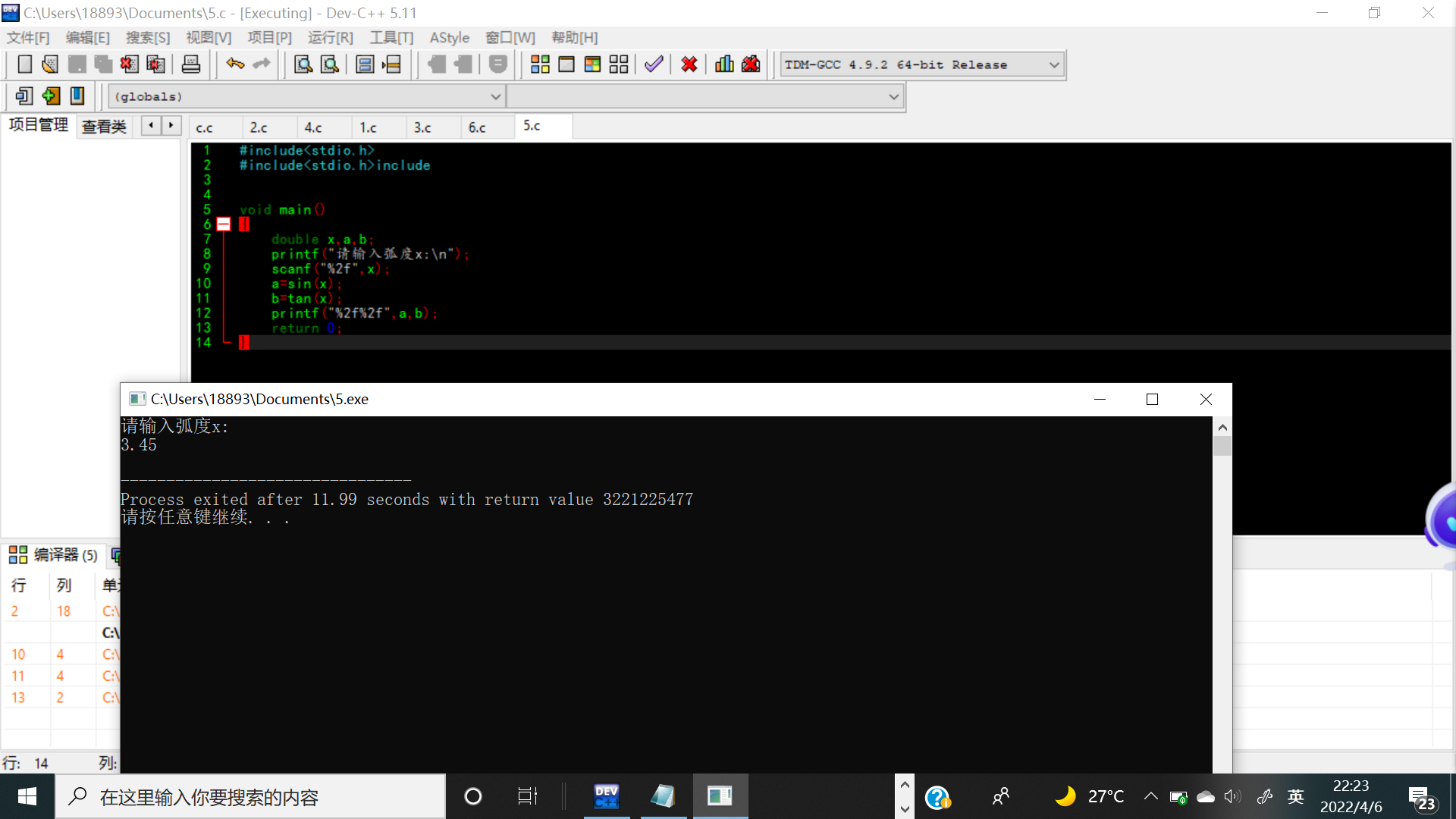Click the New file toolbar icon
This screenshot has width=1456, height=819.
click(24, 64)
